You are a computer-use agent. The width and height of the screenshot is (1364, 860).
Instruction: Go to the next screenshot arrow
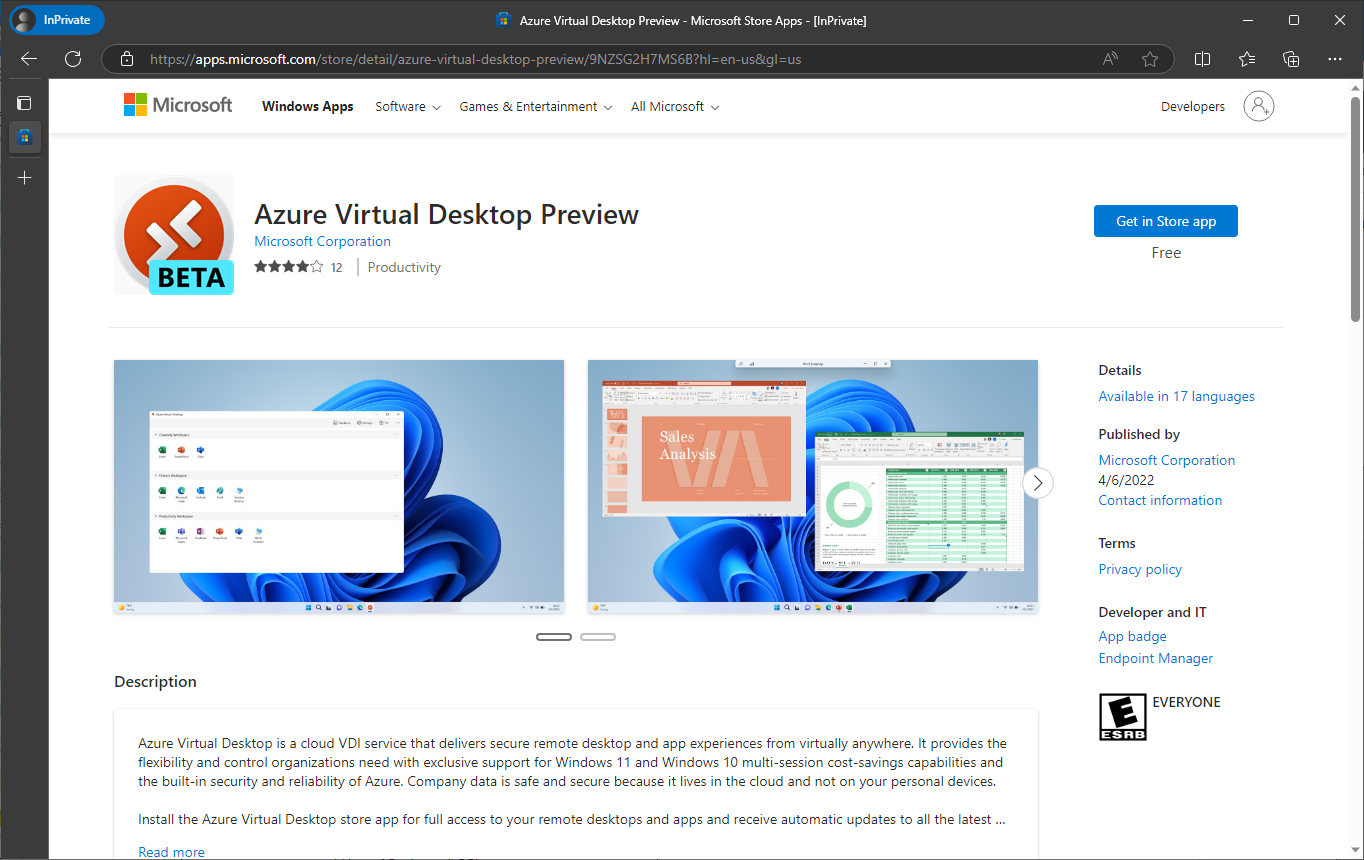pyautogui.click(x=1038, y=483)
